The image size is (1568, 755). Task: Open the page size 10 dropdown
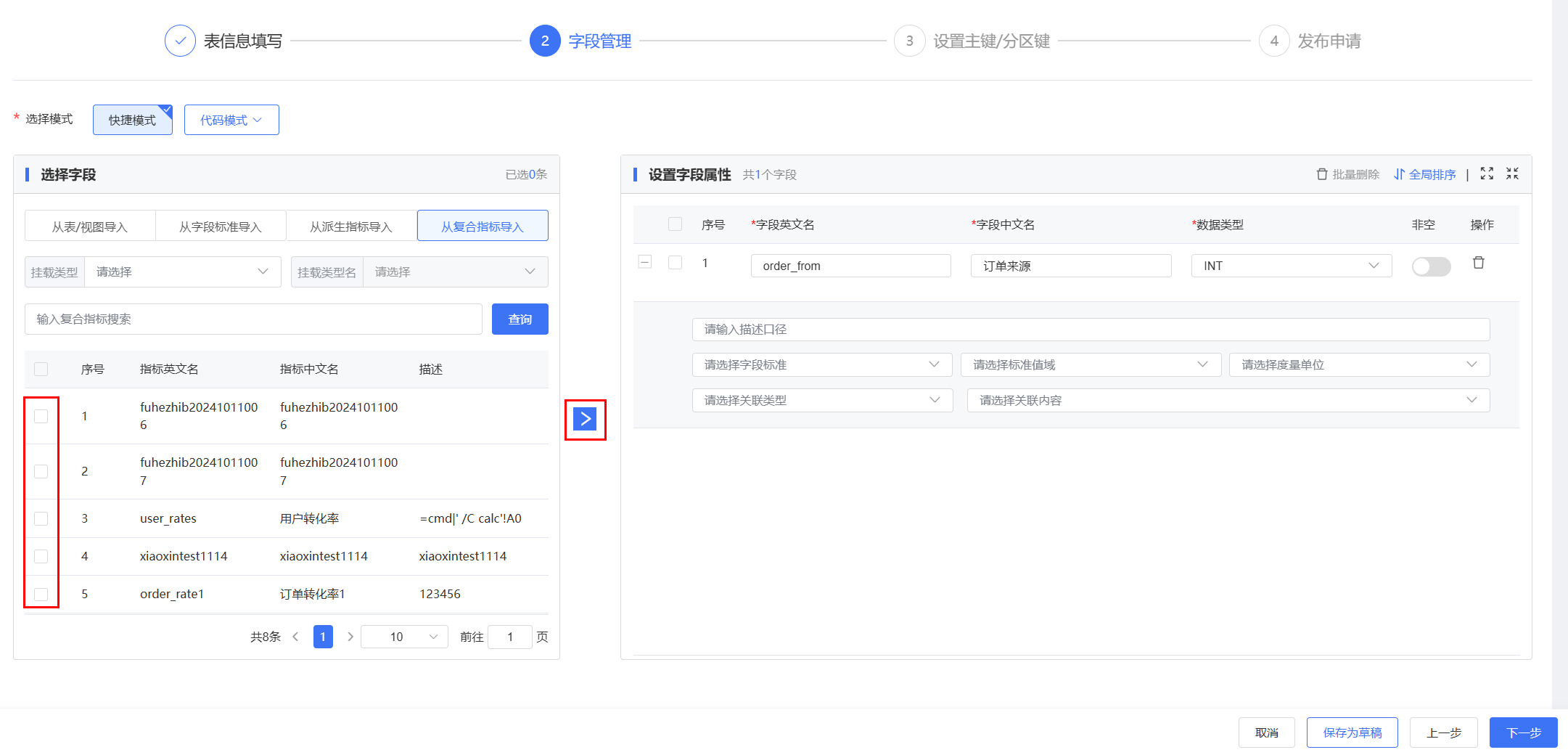404,637
